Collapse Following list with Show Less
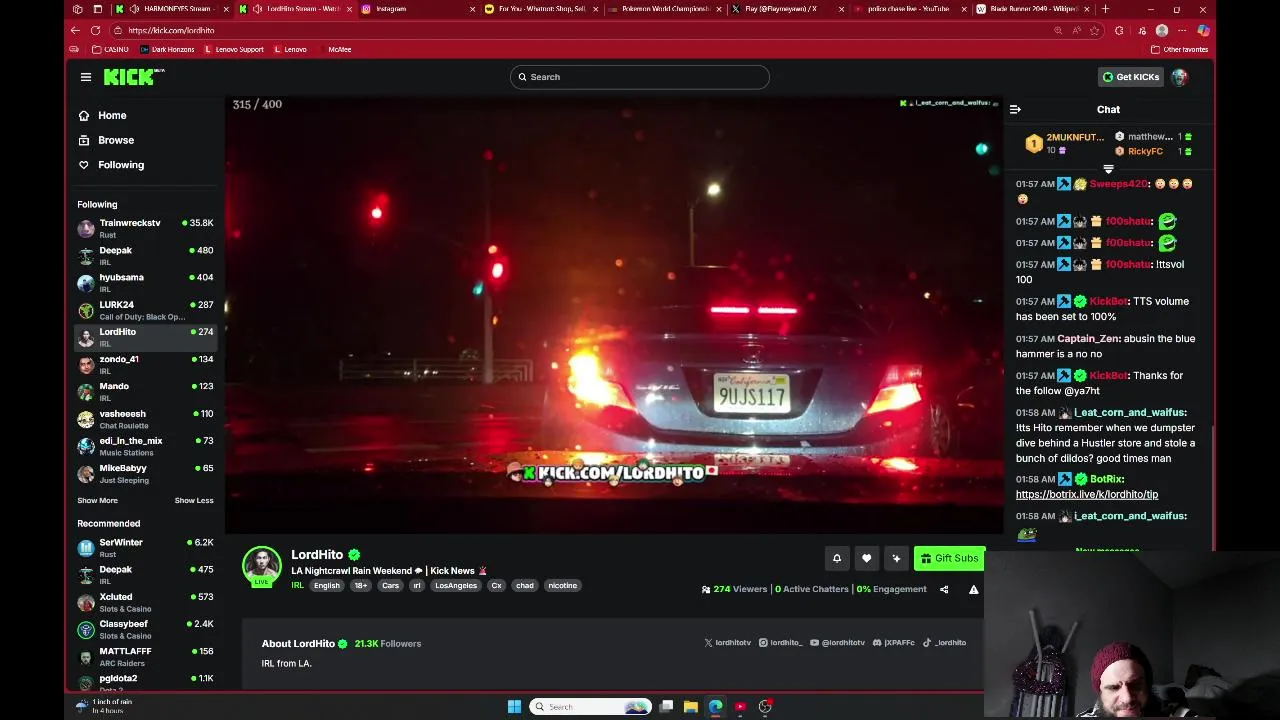This screenshot has height=720, width=1280. tap(194, 500)
